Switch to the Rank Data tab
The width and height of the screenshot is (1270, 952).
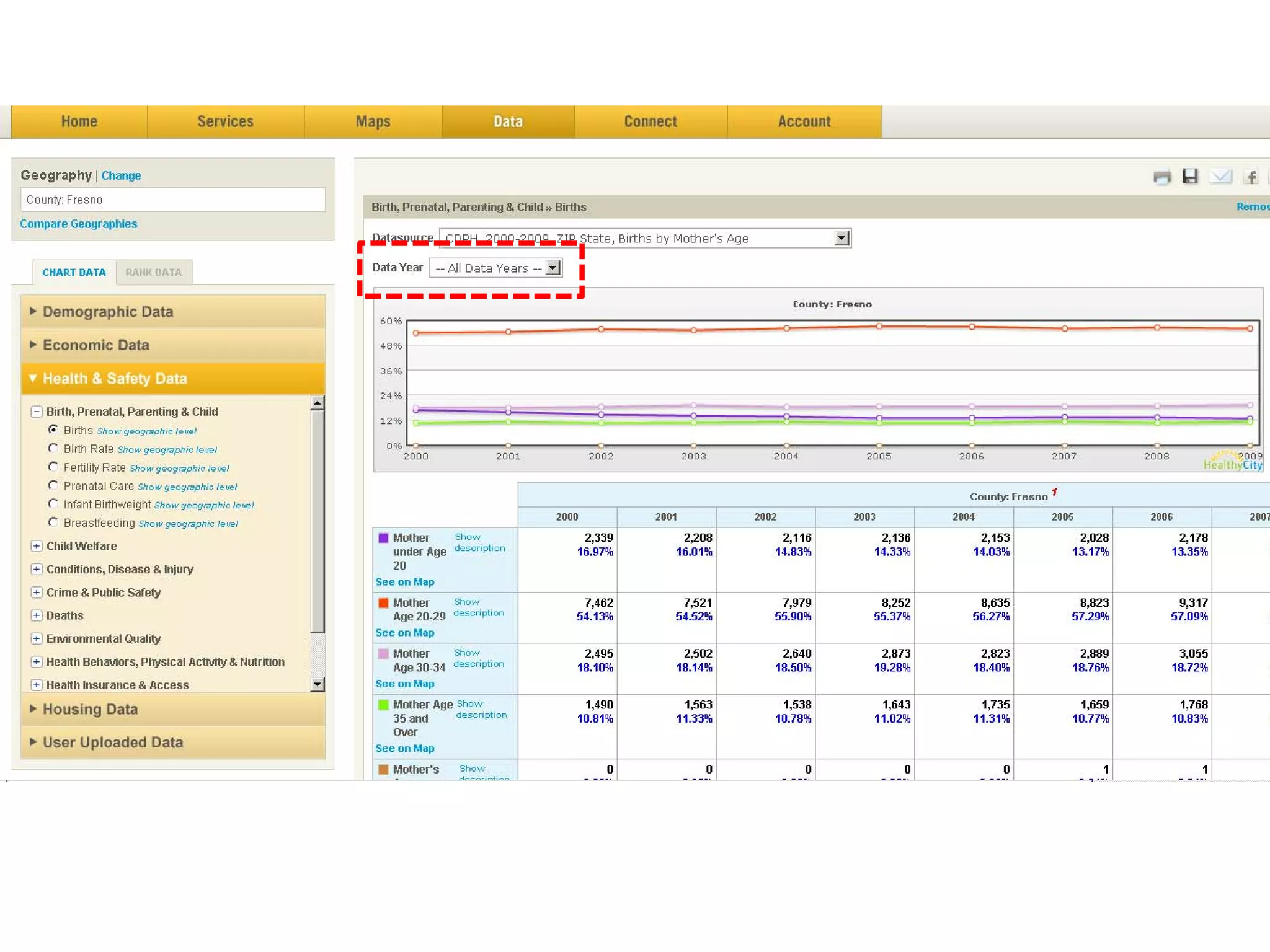click(153, 272)
